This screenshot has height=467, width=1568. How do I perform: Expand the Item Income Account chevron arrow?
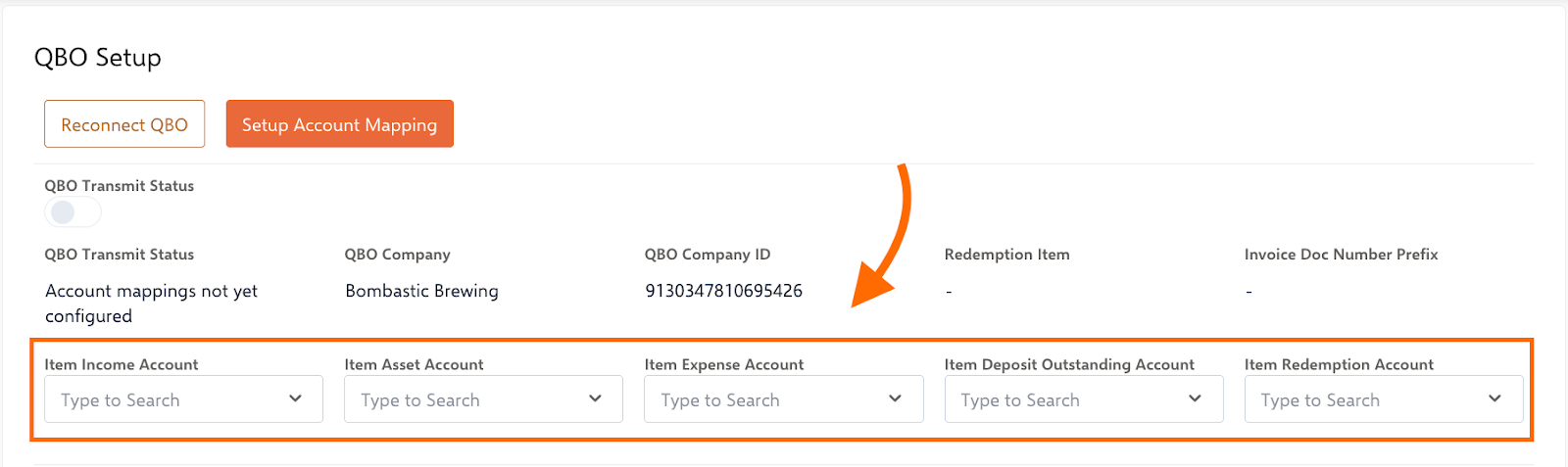(x=295, y=398)
